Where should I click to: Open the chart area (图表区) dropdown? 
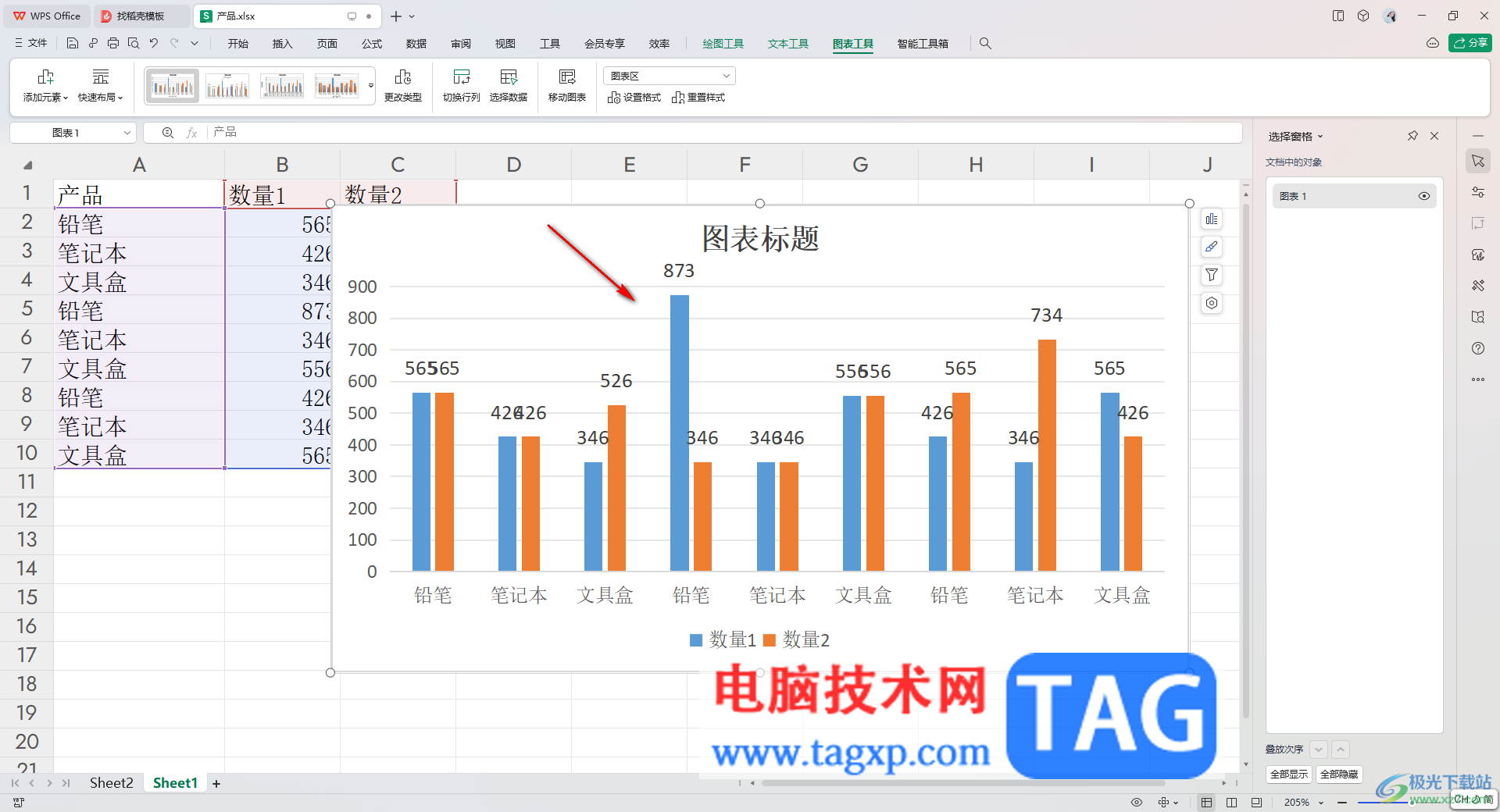pyautogui.click(x=670, y=76)
